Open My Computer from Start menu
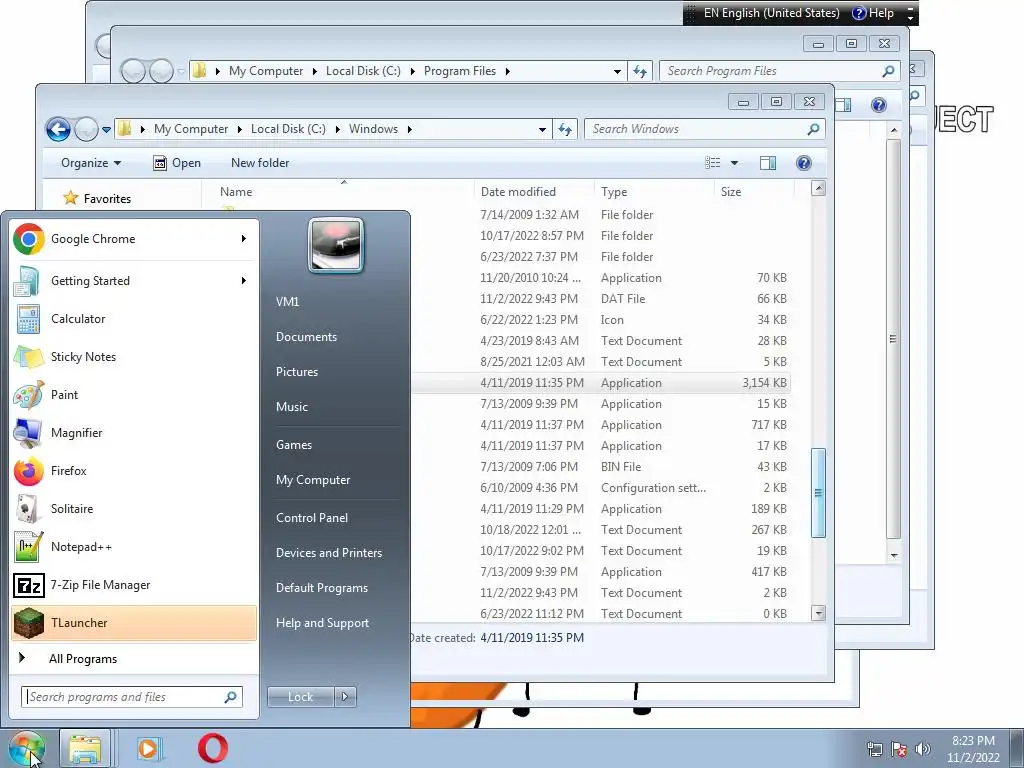1024x768 pixels. (x=313, y=480)
